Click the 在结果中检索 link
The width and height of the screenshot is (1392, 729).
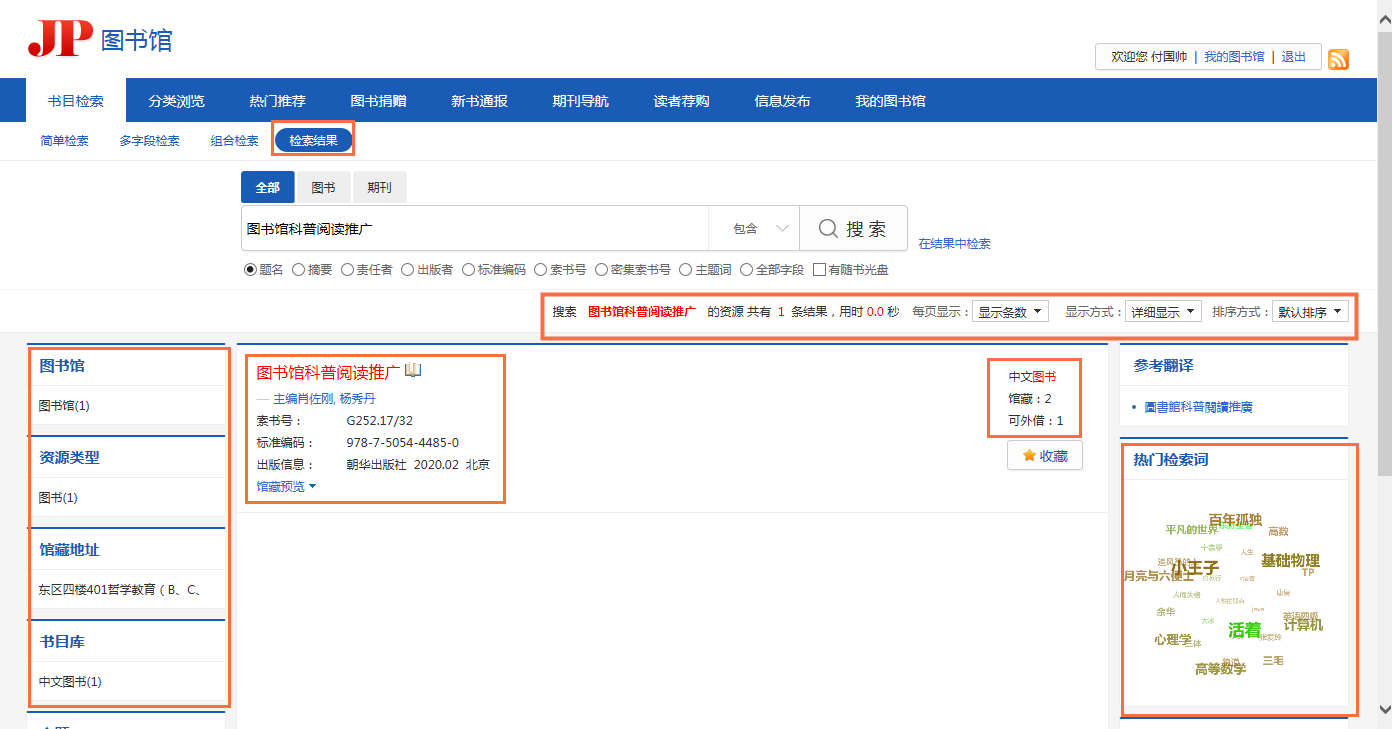[954, 244]
